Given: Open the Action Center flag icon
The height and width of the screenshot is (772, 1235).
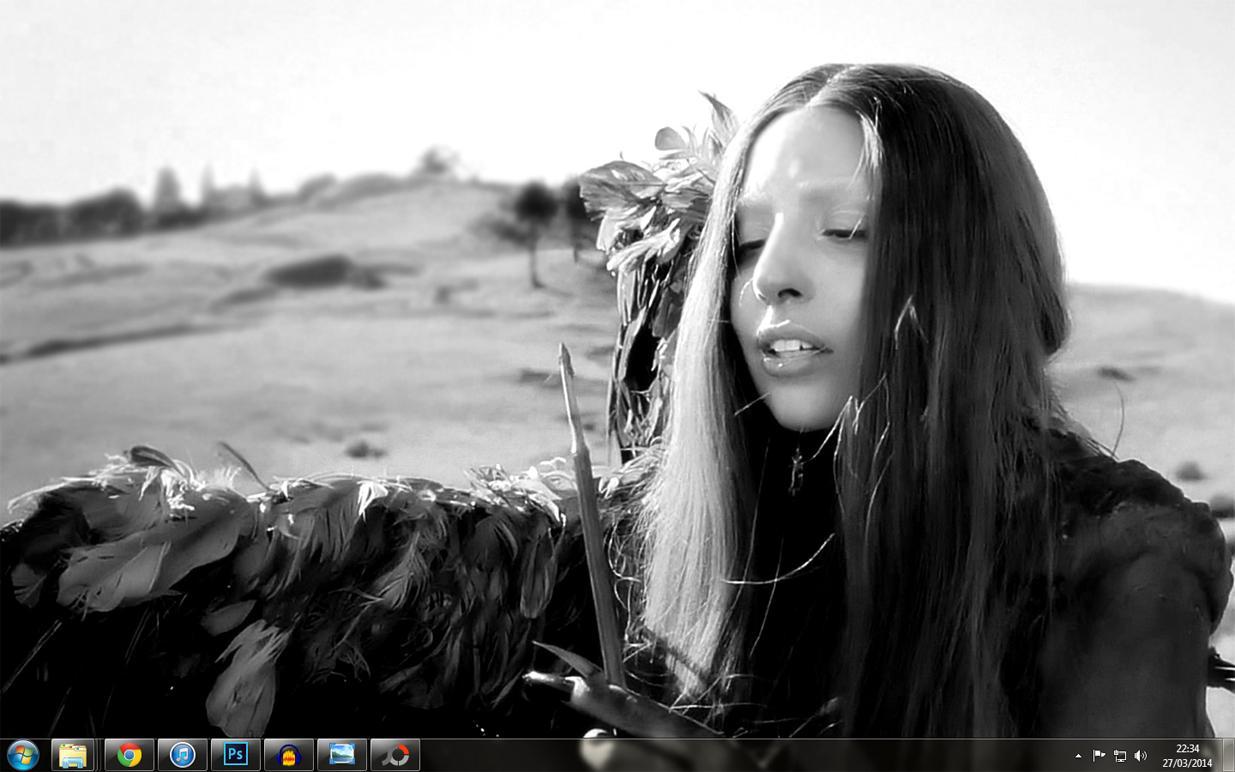Looking at the screenshot, I should click(x=1098, y=756).
